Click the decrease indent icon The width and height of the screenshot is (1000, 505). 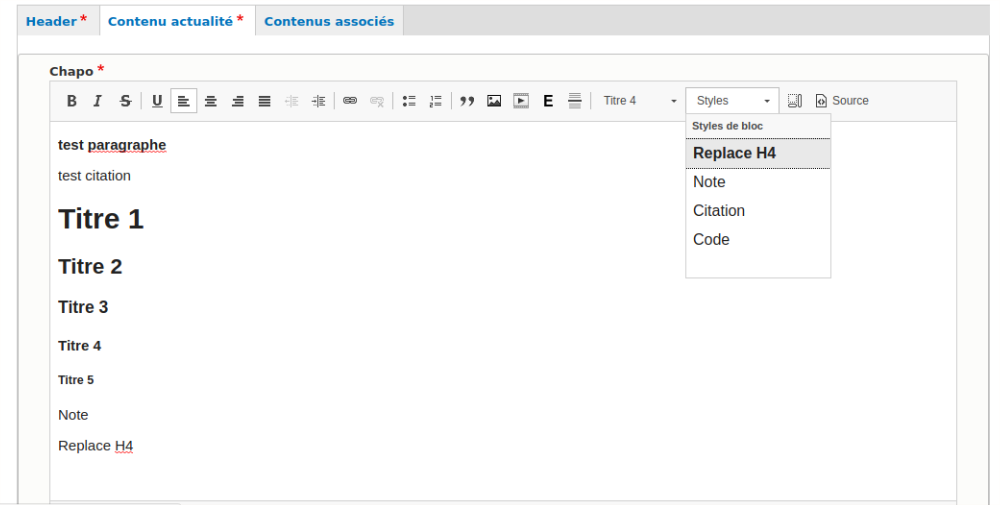pos(291,101)
